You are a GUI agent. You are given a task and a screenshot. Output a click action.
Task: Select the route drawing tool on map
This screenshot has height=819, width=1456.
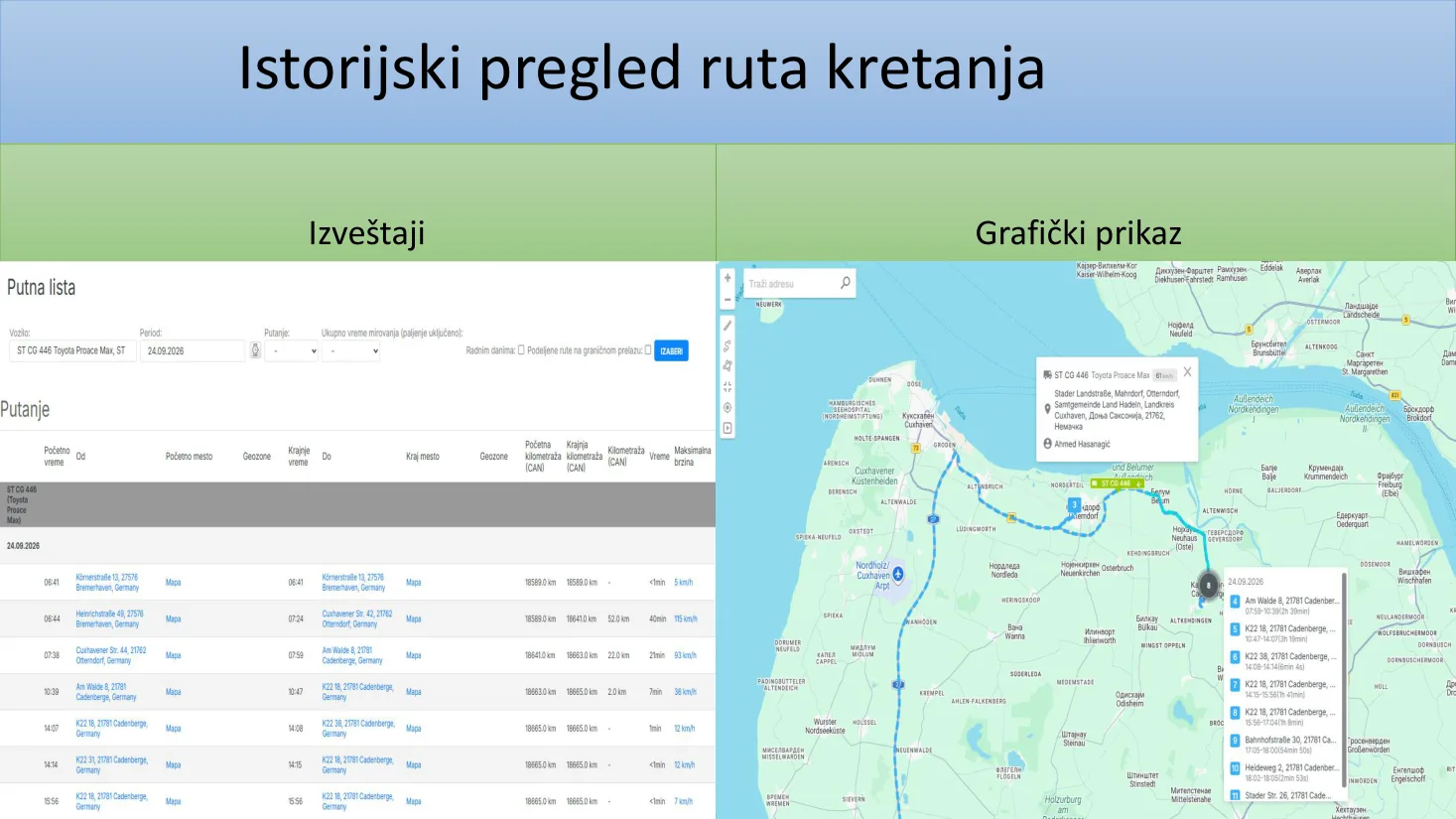[x=728, y=345]
